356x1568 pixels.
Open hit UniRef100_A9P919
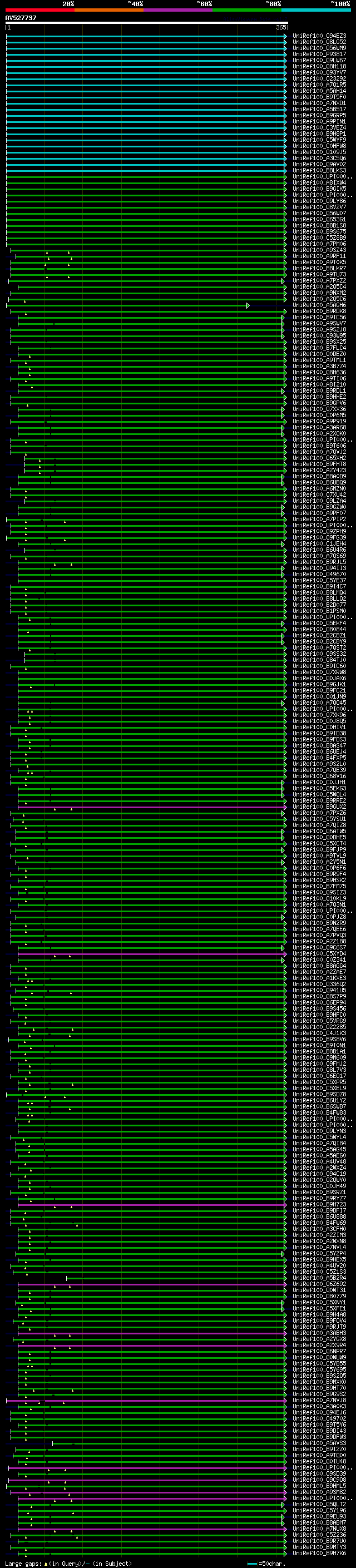pyautogui.click(x=319, y=421)
